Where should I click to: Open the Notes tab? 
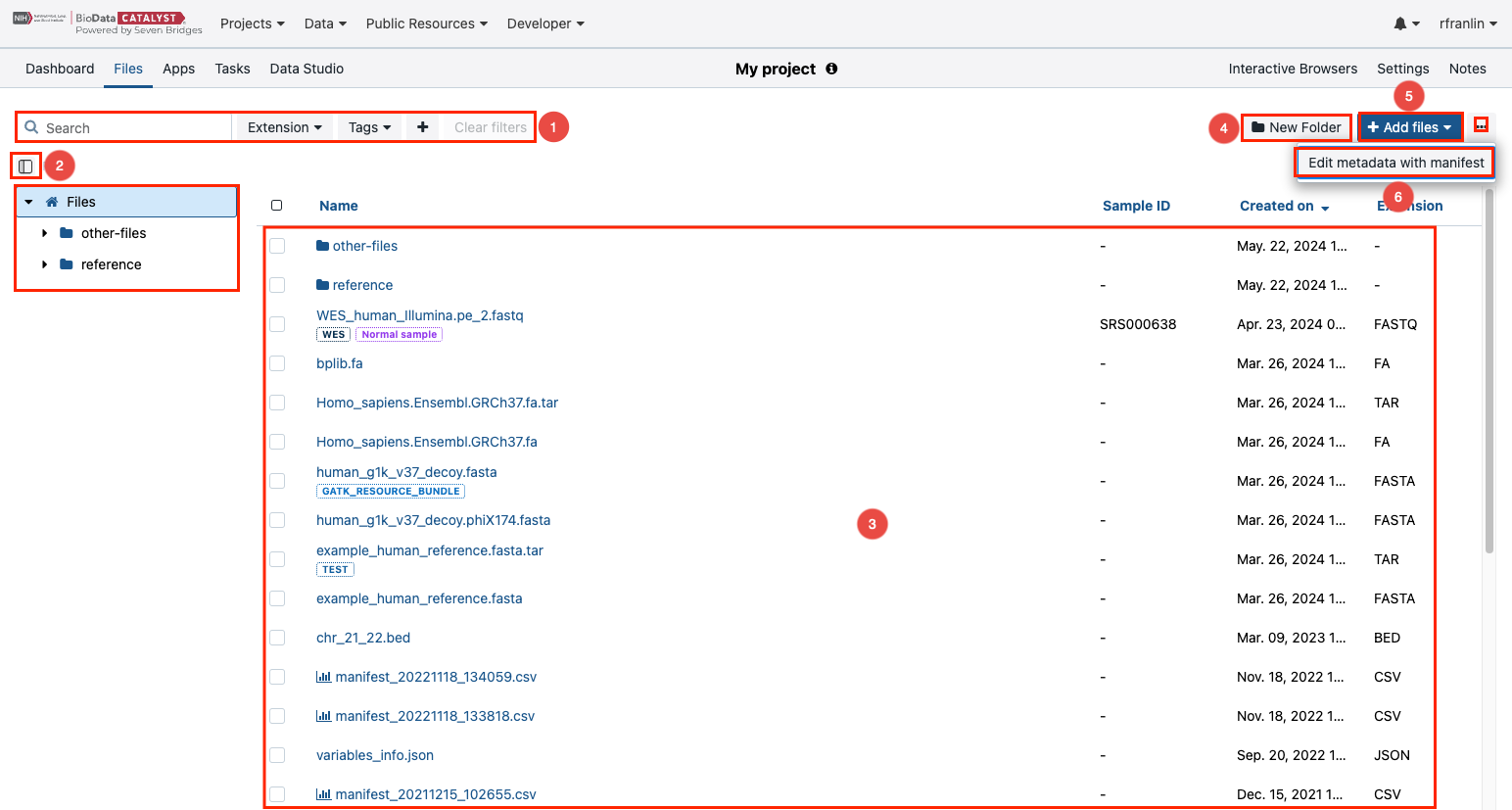[1467, 69]
